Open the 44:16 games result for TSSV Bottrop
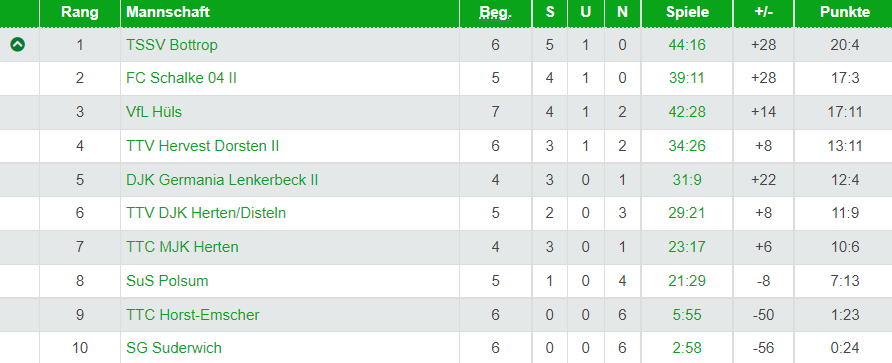The image size is (892, 363). 687,45
